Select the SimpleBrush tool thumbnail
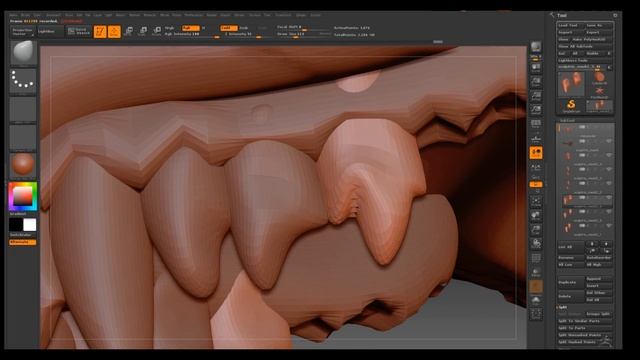 [x=571, y=106]
